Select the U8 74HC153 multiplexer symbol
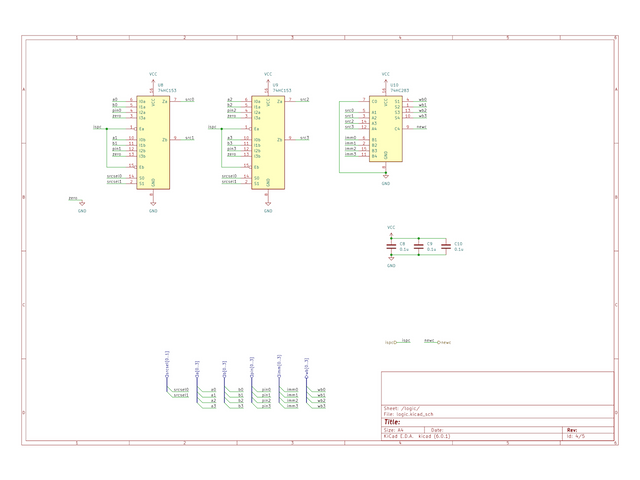This screenshot has height=480, width=640. pos(153,142)
